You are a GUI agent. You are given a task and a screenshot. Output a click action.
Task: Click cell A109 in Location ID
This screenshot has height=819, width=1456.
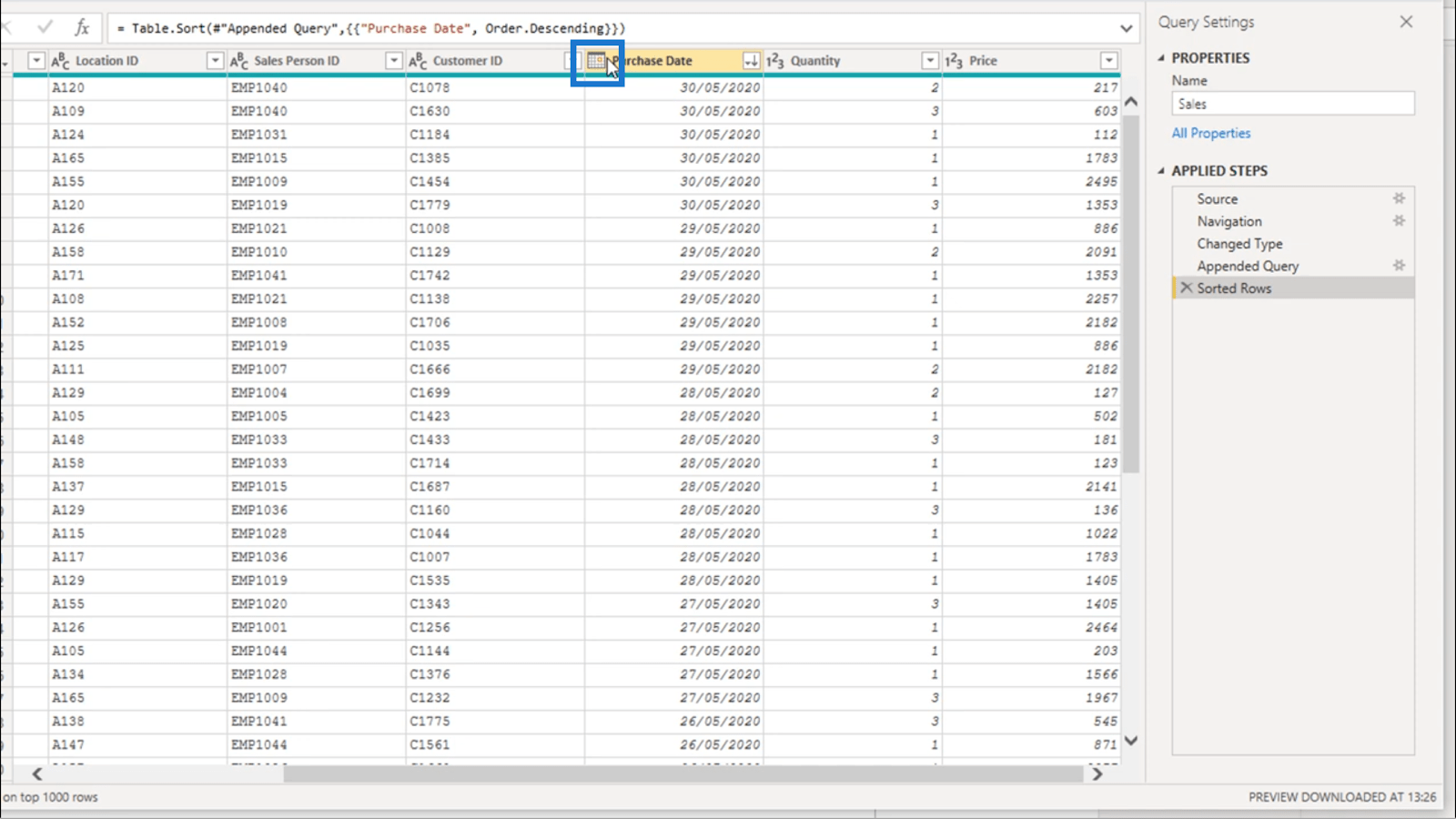137,111
